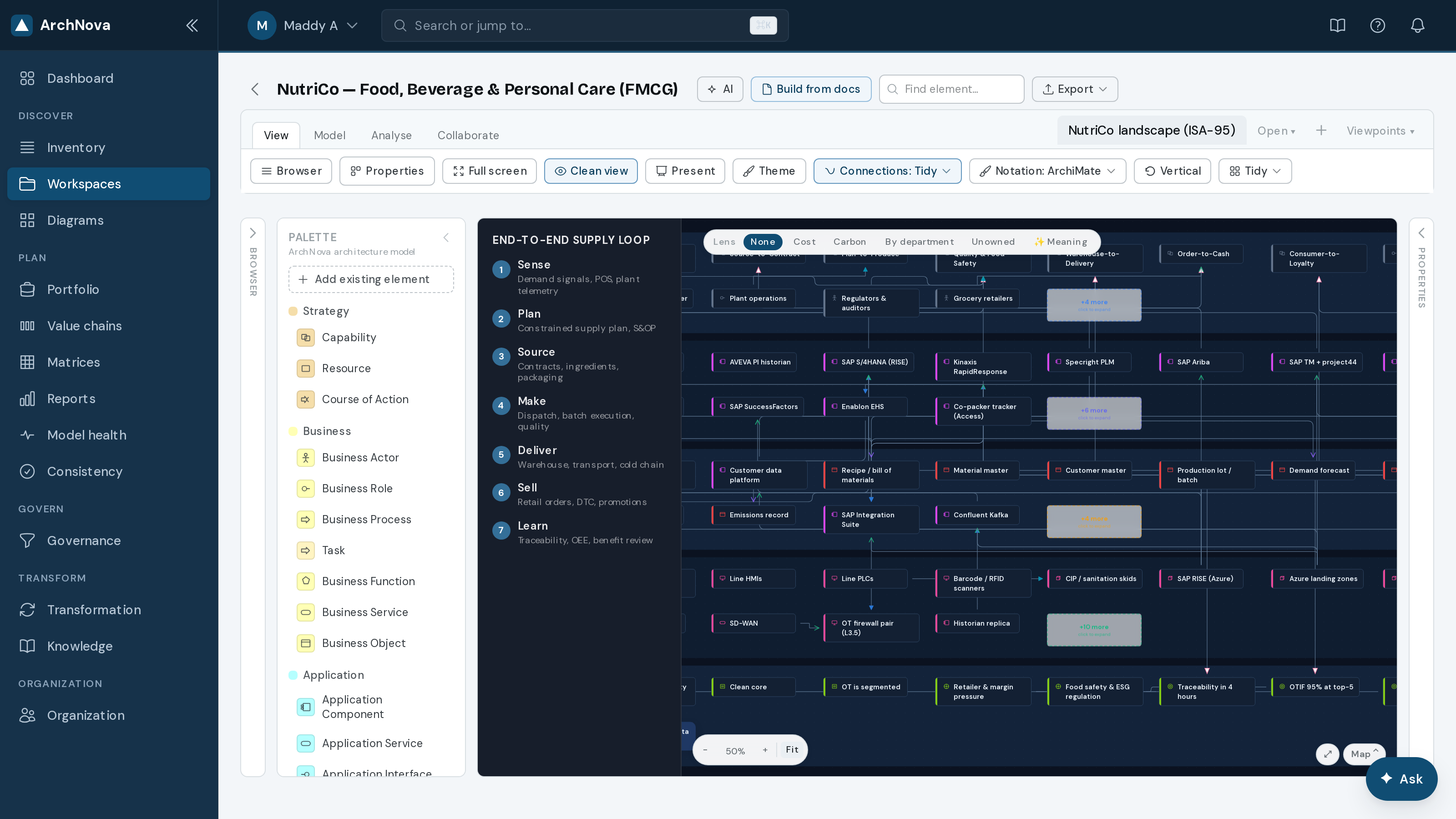
Task: Open the help question mark icon
Action: click(1377, 25)
